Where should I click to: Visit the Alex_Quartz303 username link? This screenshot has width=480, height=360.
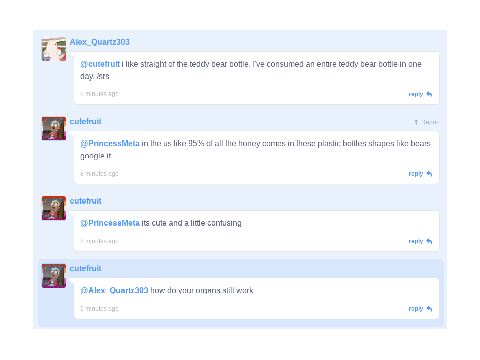pos(99,42)
